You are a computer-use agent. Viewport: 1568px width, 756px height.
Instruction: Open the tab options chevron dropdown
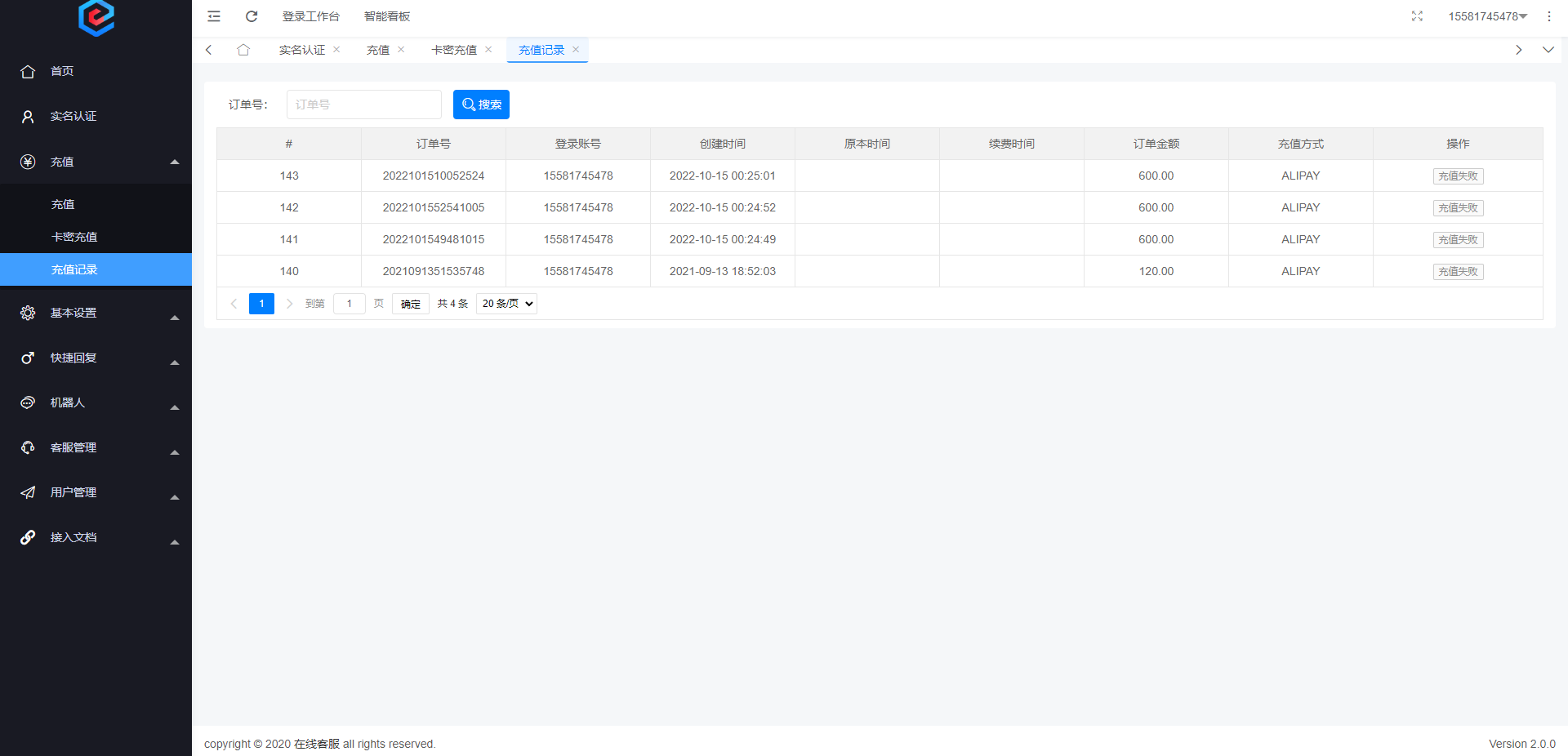pos(1548,50)
